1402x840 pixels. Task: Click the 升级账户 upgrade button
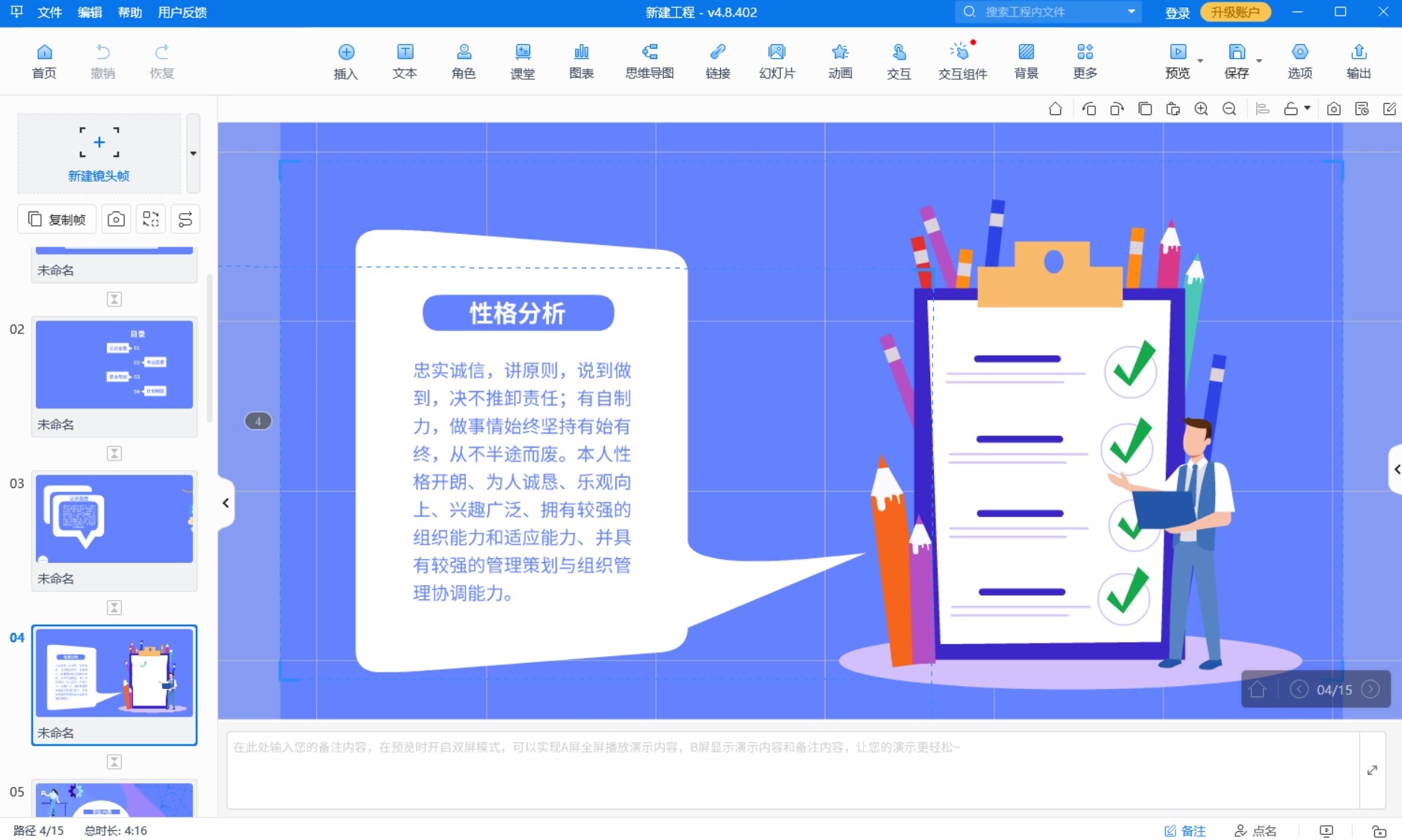[1235, 13]
